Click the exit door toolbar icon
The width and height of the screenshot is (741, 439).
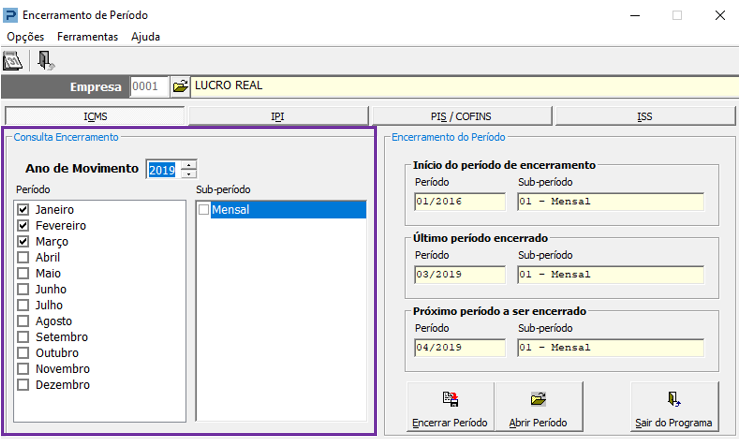point(46,60)
